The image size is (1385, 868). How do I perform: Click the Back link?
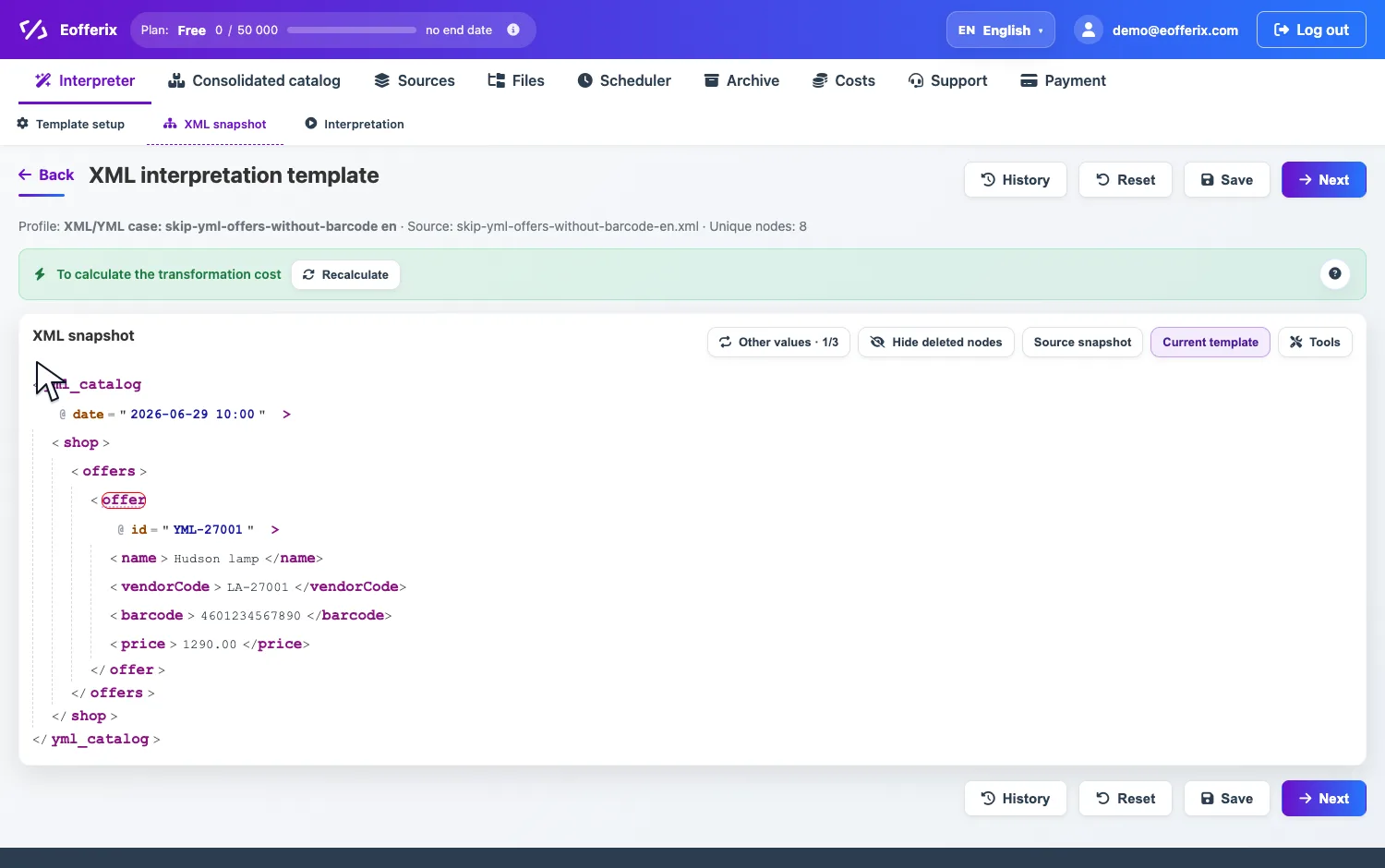(x=46, y=175)
